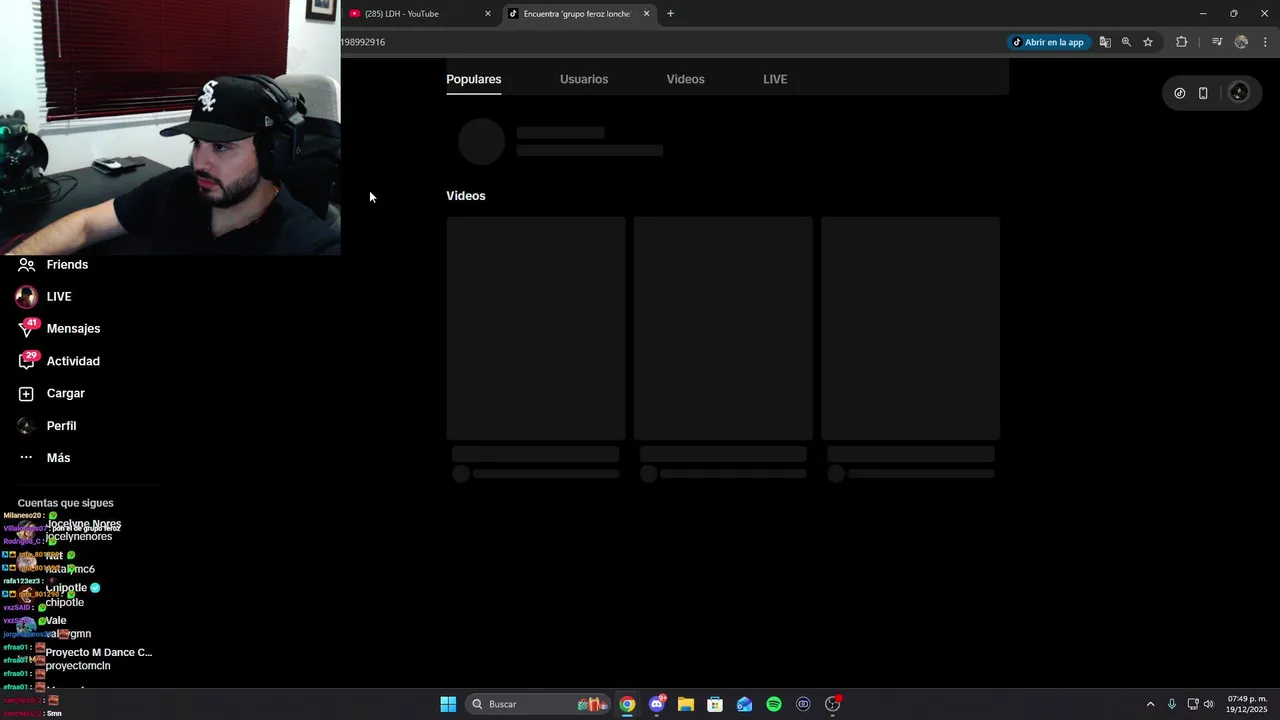This screenshot has height=720, width=1280.
Task: Switch to the Populares tab
Action: [474, 79]
